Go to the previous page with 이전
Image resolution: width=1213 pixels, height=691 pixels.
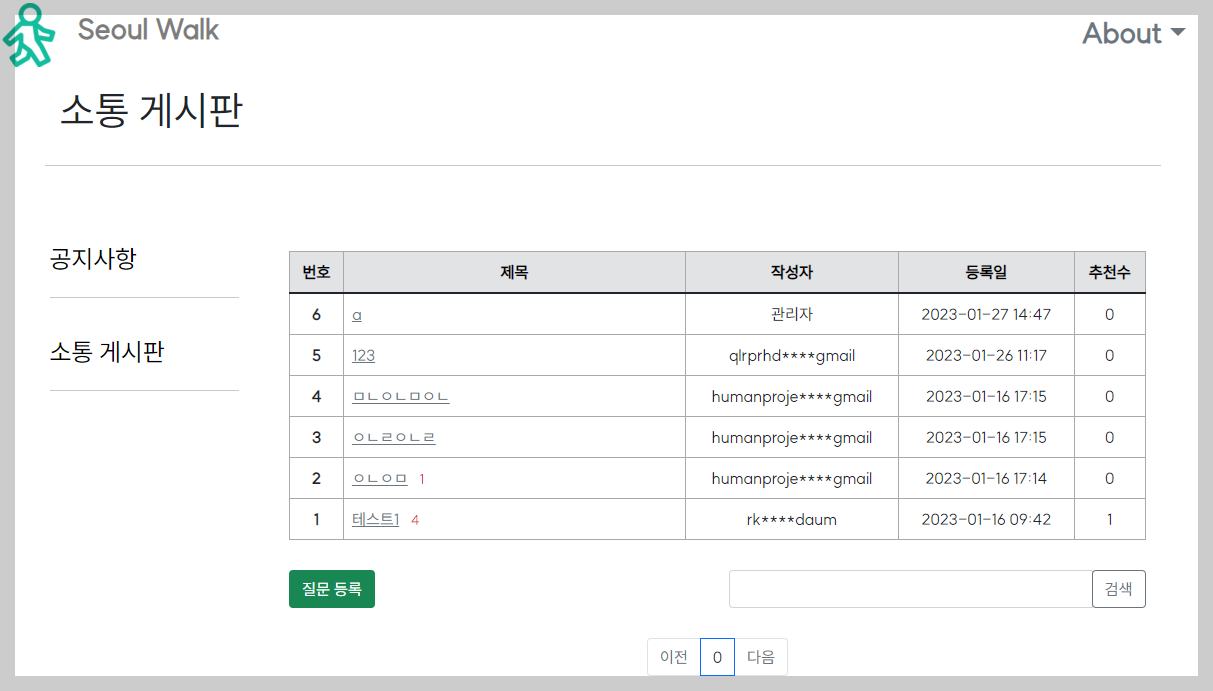tap(673, 657)
